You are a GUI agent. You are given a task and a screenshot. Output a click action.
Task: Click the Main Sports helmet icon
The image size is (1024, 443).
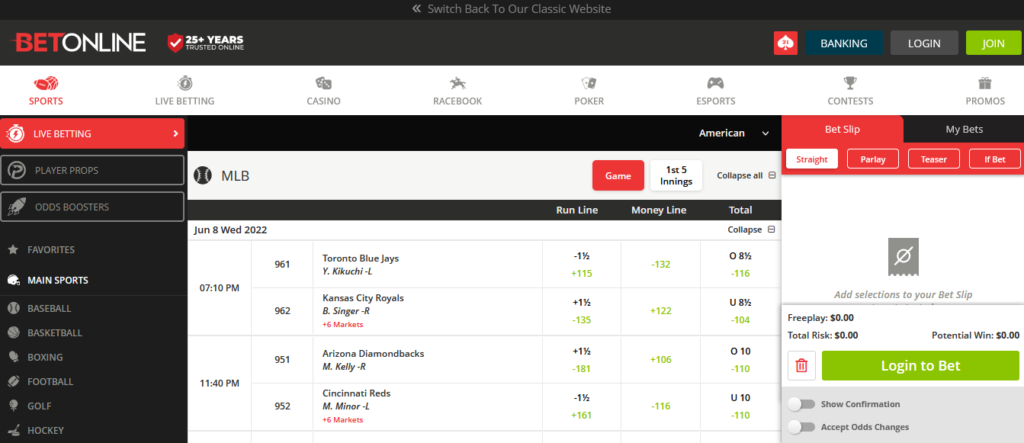13,280
